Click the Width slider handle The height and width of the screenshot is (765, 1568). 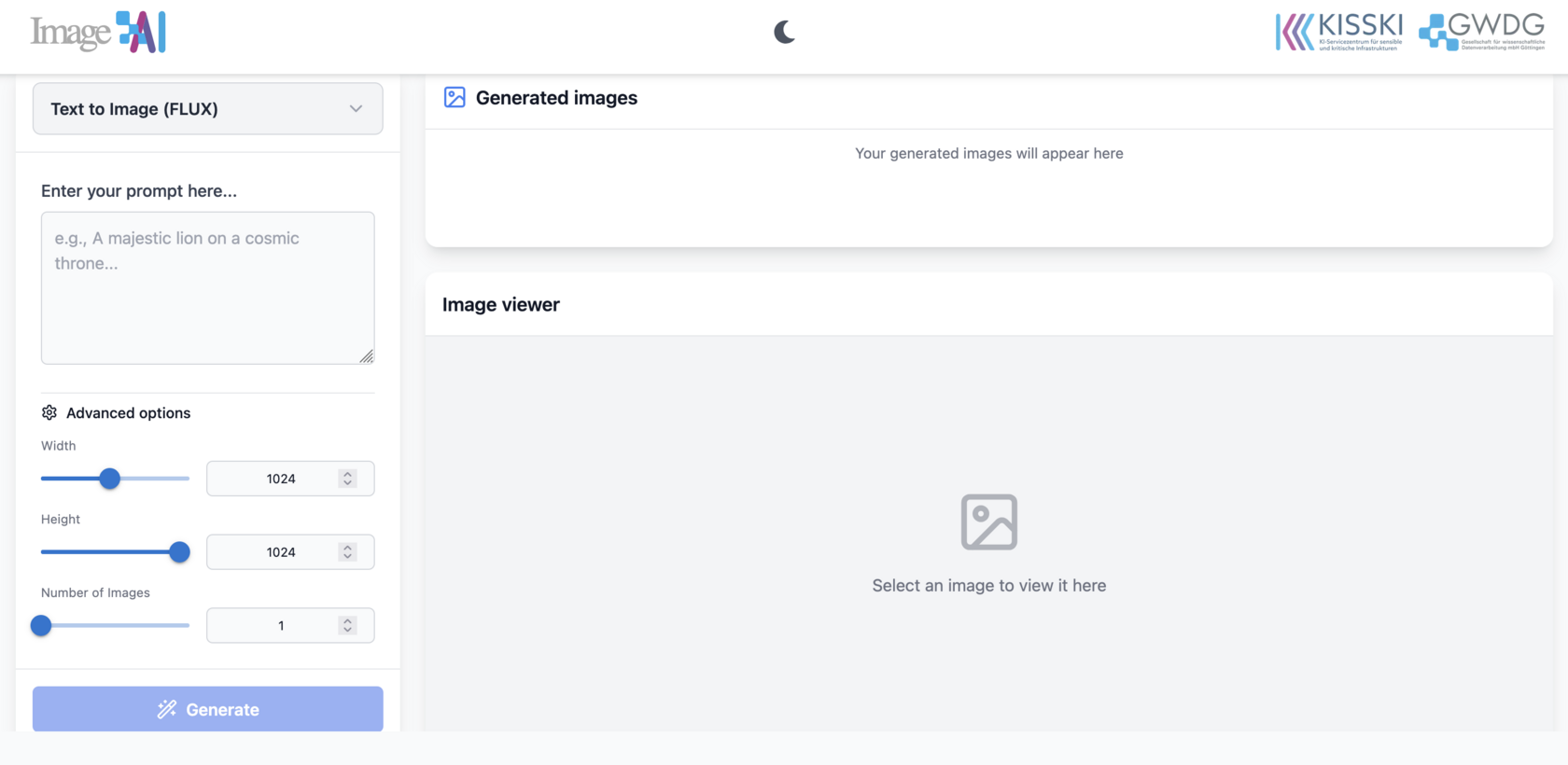[x=110, y=479]
